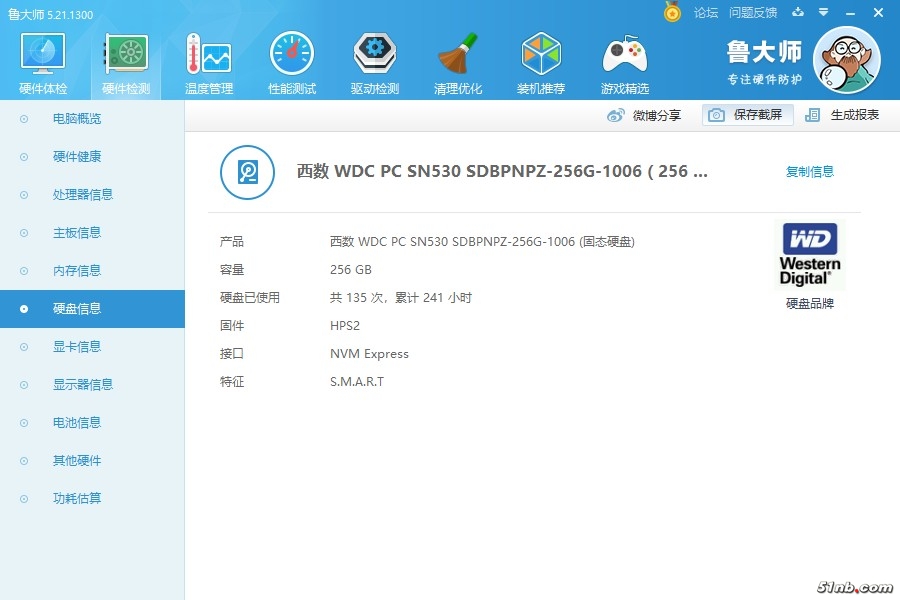Click firmware value HPS2
The image size is (900, 600).
tap(345, 326)
